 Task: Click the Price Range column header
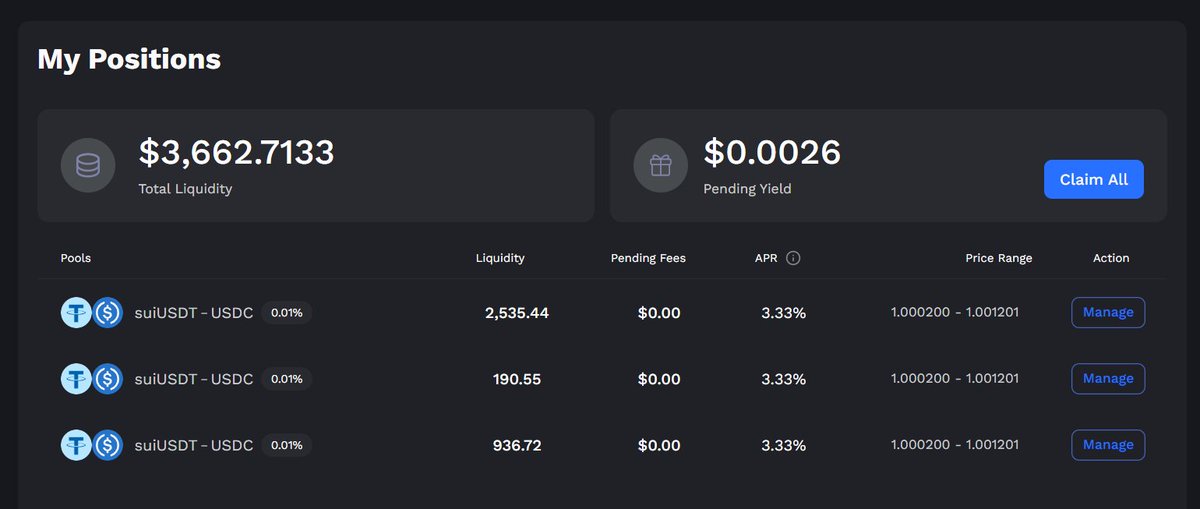[x=998, y=258]
